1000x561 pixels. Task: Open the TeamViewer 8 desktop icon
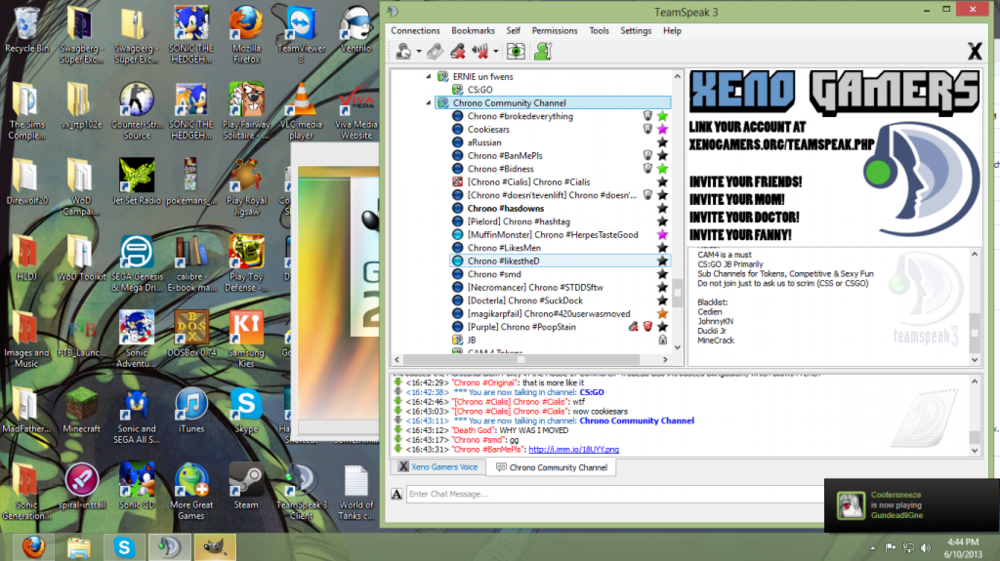[301, 34]
